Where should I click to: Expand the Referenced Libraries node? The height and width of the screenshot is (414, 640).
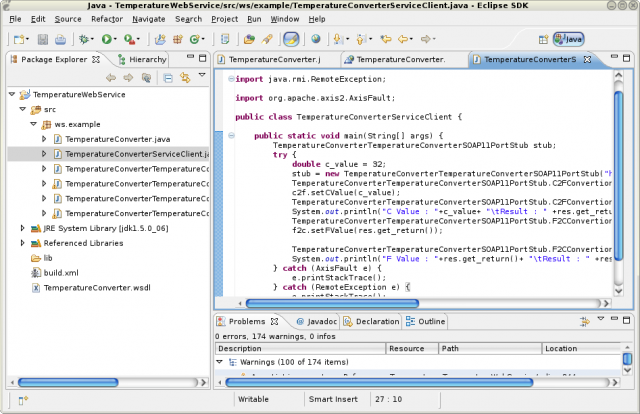(22, 243)
